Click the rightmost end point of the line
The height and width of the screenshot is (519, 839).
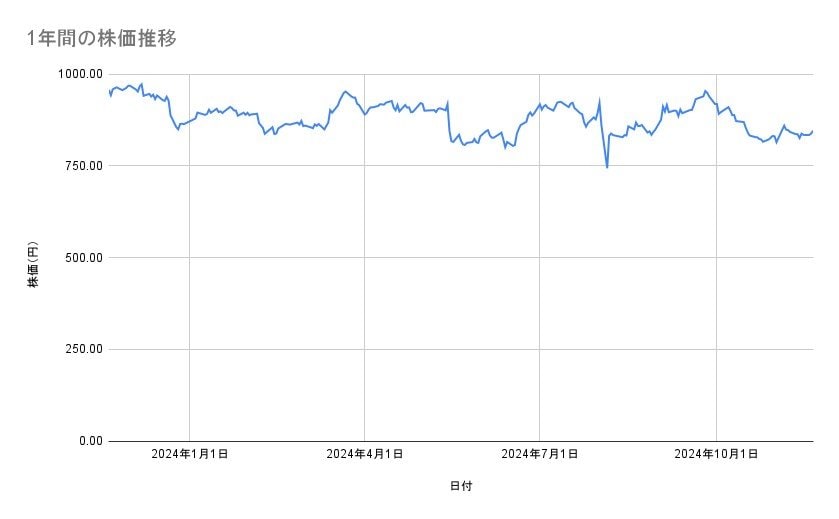pos(812,131)
